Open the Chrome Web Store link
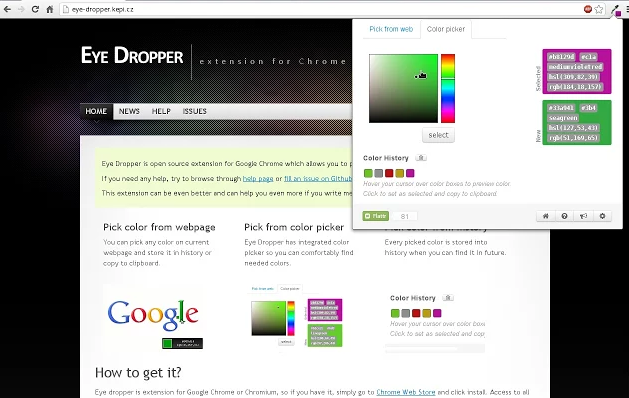Screen dimensions: 629x398 406,392
